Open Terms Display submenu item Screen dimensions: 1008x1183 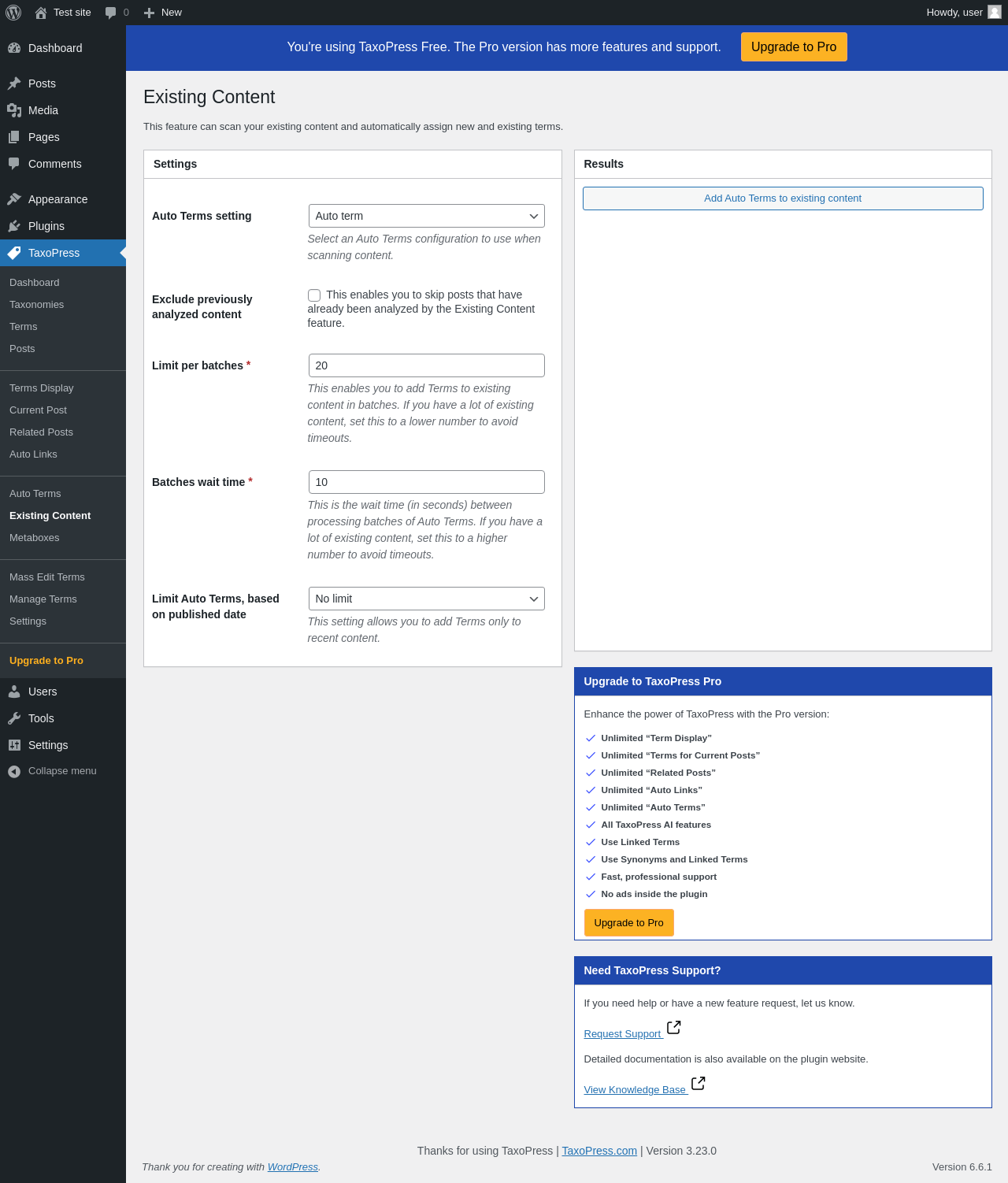pyautogui.click(x=42, y=388)
